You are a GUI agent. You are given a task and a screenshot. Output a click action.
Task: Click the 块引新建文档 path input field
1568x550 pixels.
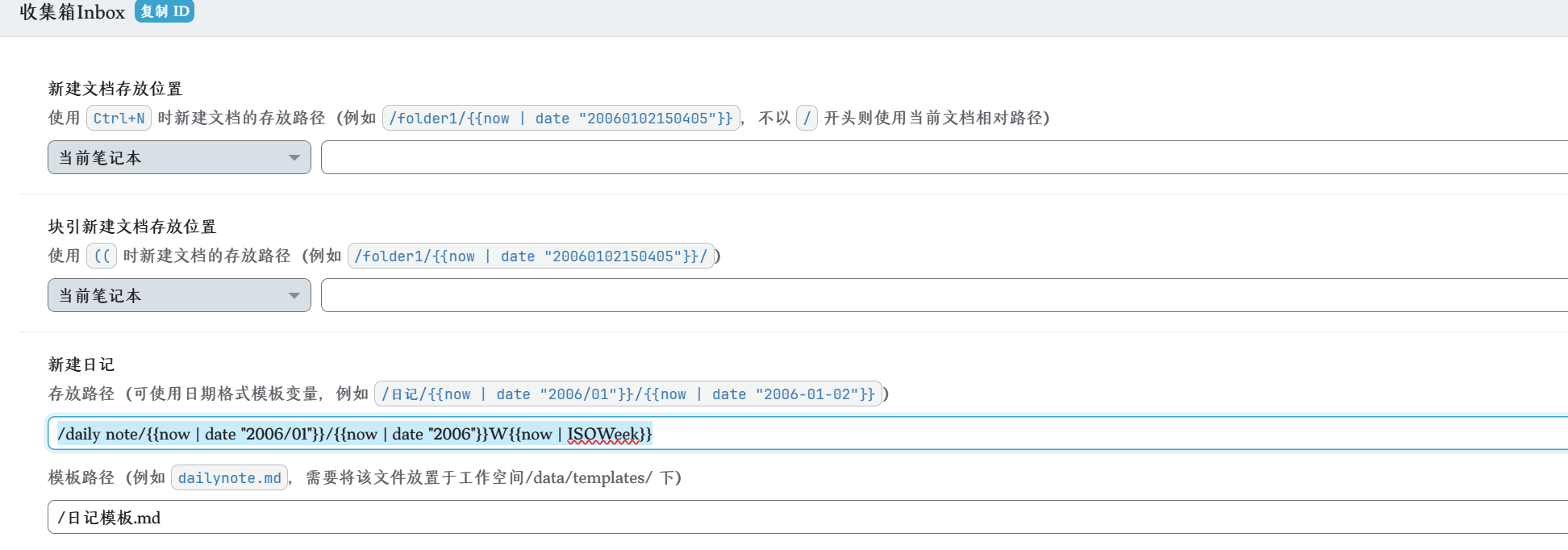point(942,295)
